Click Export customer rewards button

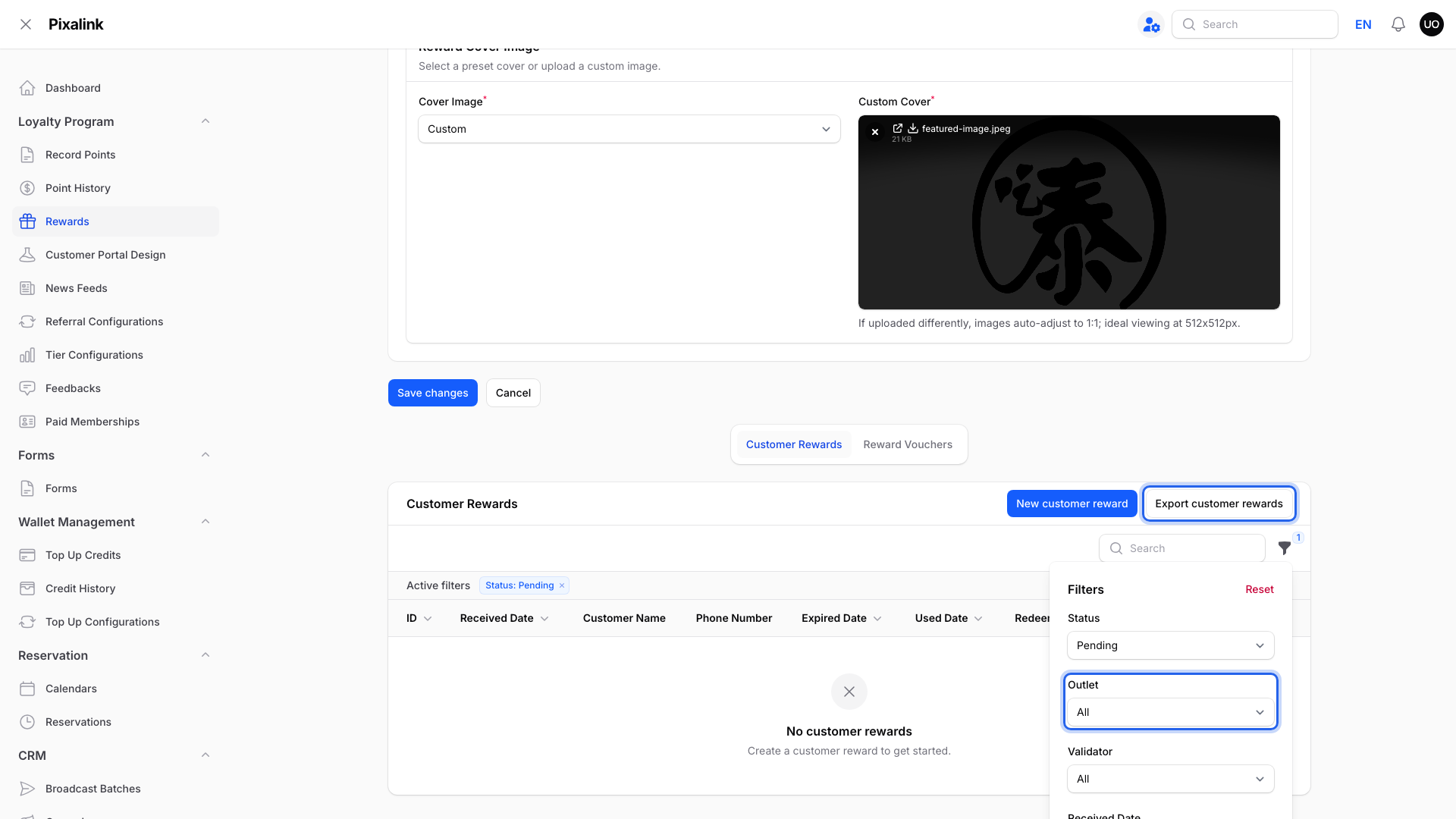(1219, 504)
